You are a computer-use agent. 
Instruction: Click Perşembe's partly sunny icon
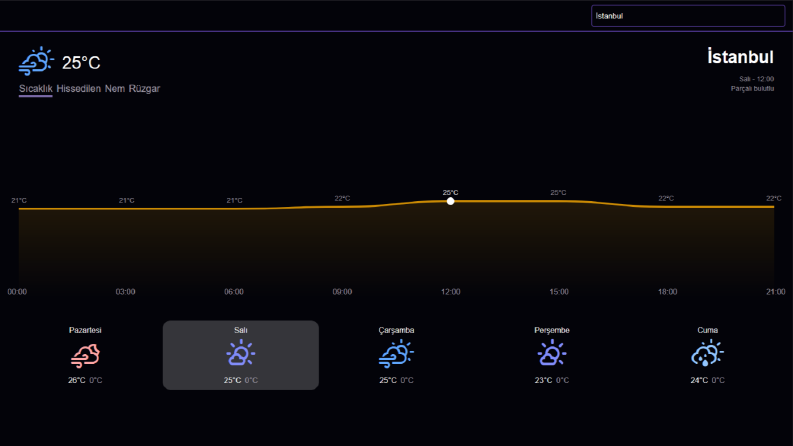coord(552,353)
